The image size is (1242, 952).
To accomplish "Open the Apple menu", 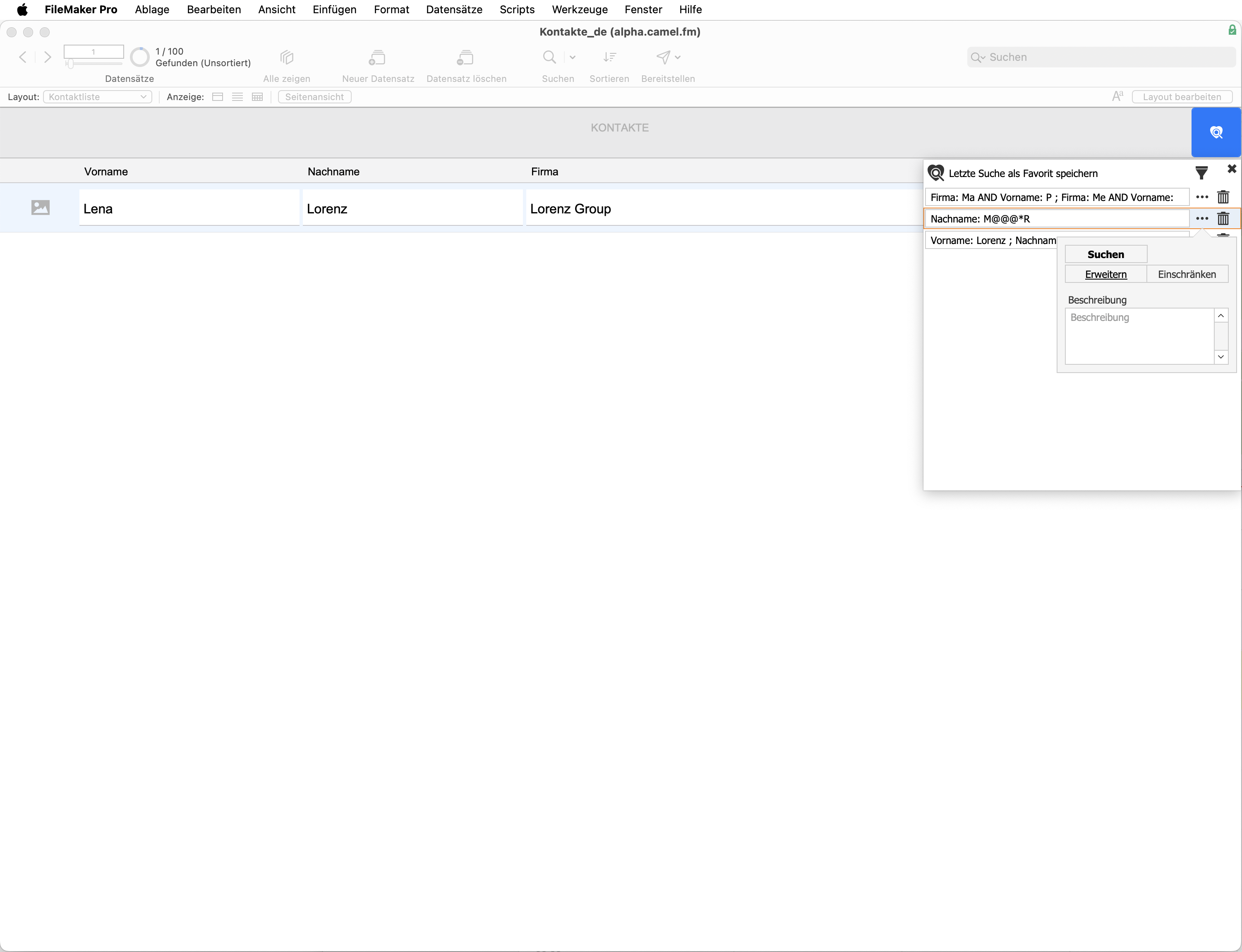I will pyautogui.click(x=22, y=10).
